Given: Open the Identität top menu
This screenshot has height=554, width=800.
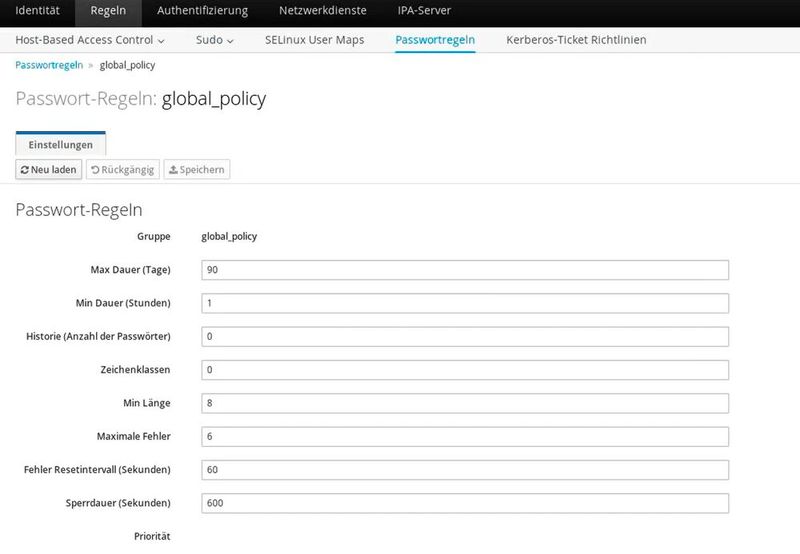Looking at the screenshot, I should tap(37, 11).
